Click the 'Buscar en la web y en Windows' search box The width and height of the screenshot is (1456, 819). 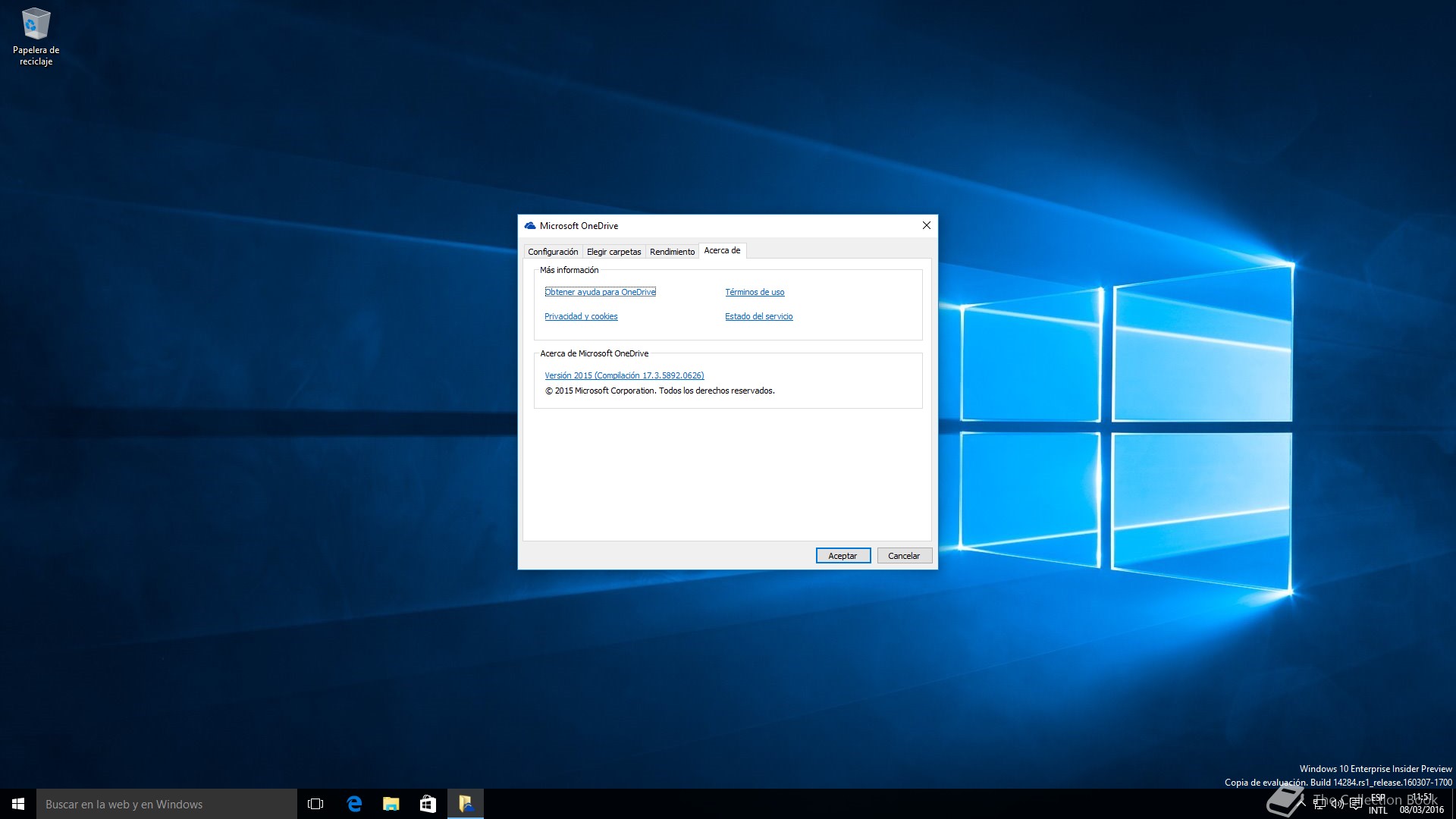tap(167, 804)
